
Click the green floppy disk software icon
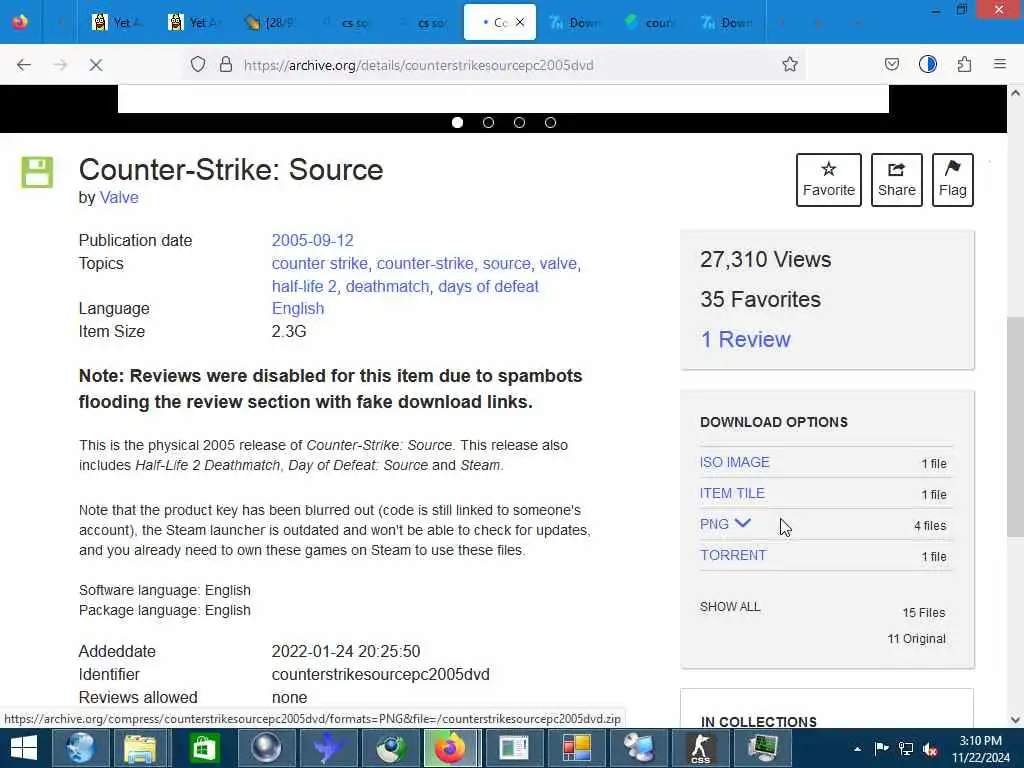[x=37, y=172]
